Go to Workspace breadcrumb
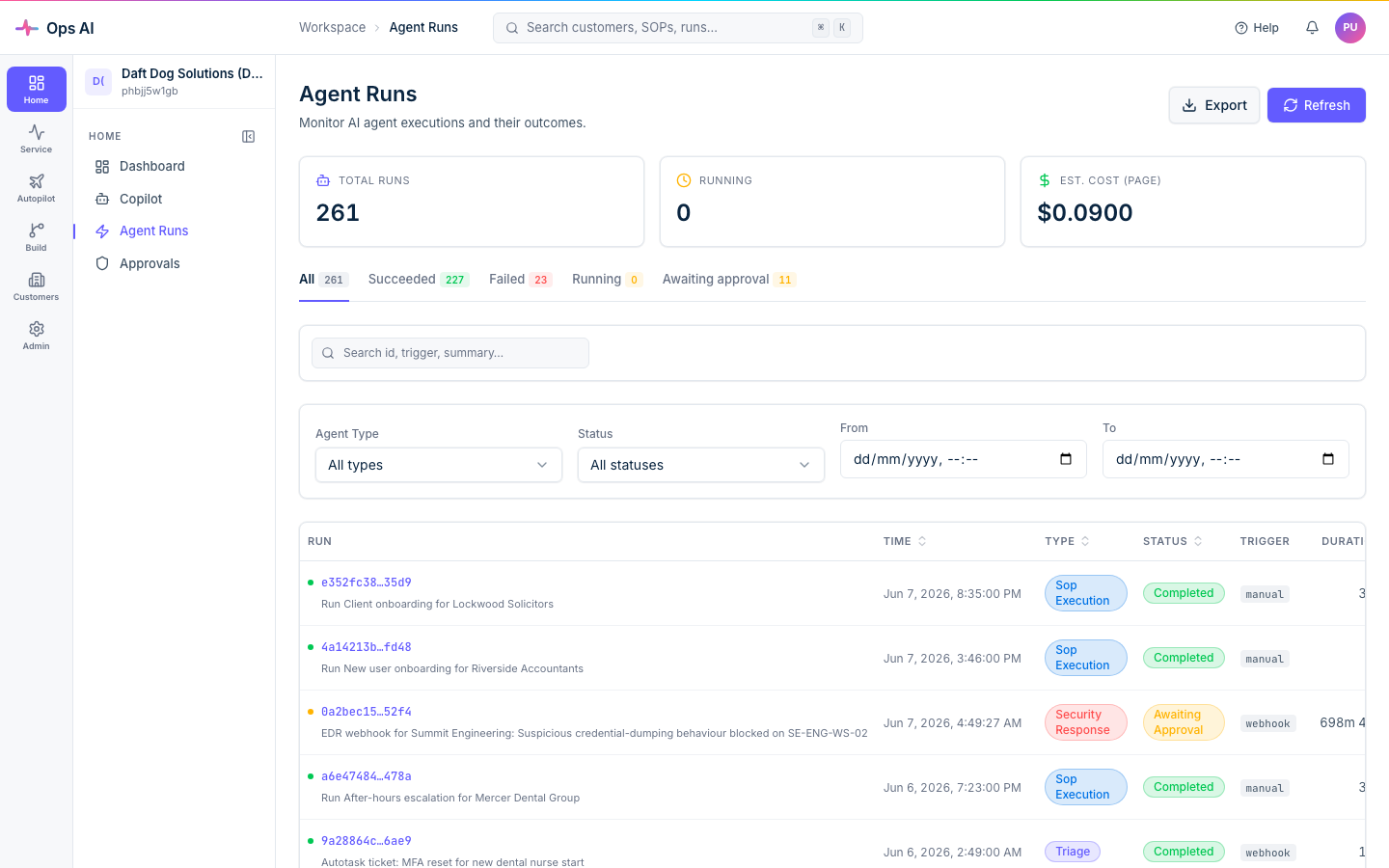 pos(332,28)
